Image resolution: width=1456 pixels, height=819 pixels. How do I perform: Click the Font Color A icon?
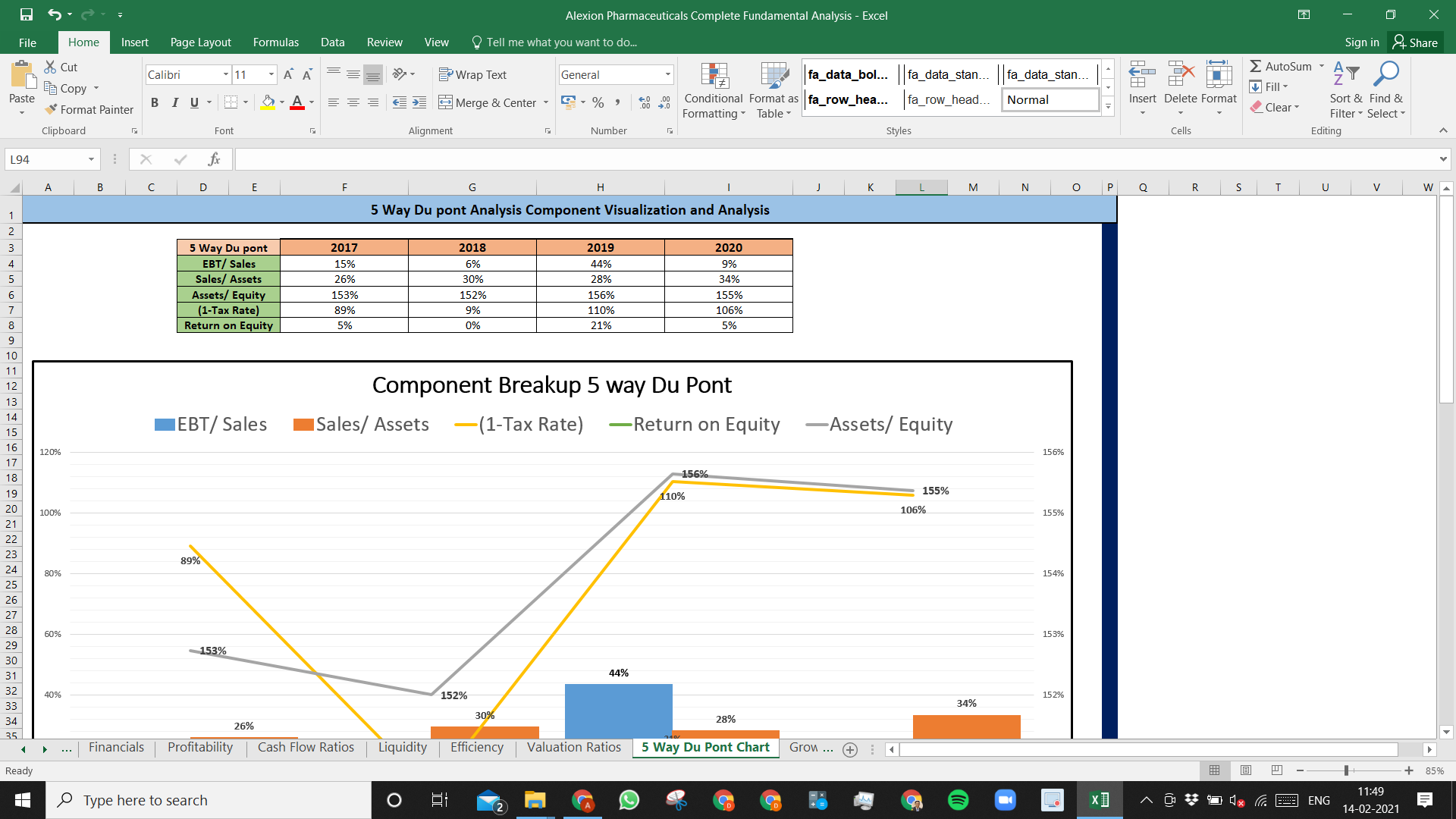point(297,102)
